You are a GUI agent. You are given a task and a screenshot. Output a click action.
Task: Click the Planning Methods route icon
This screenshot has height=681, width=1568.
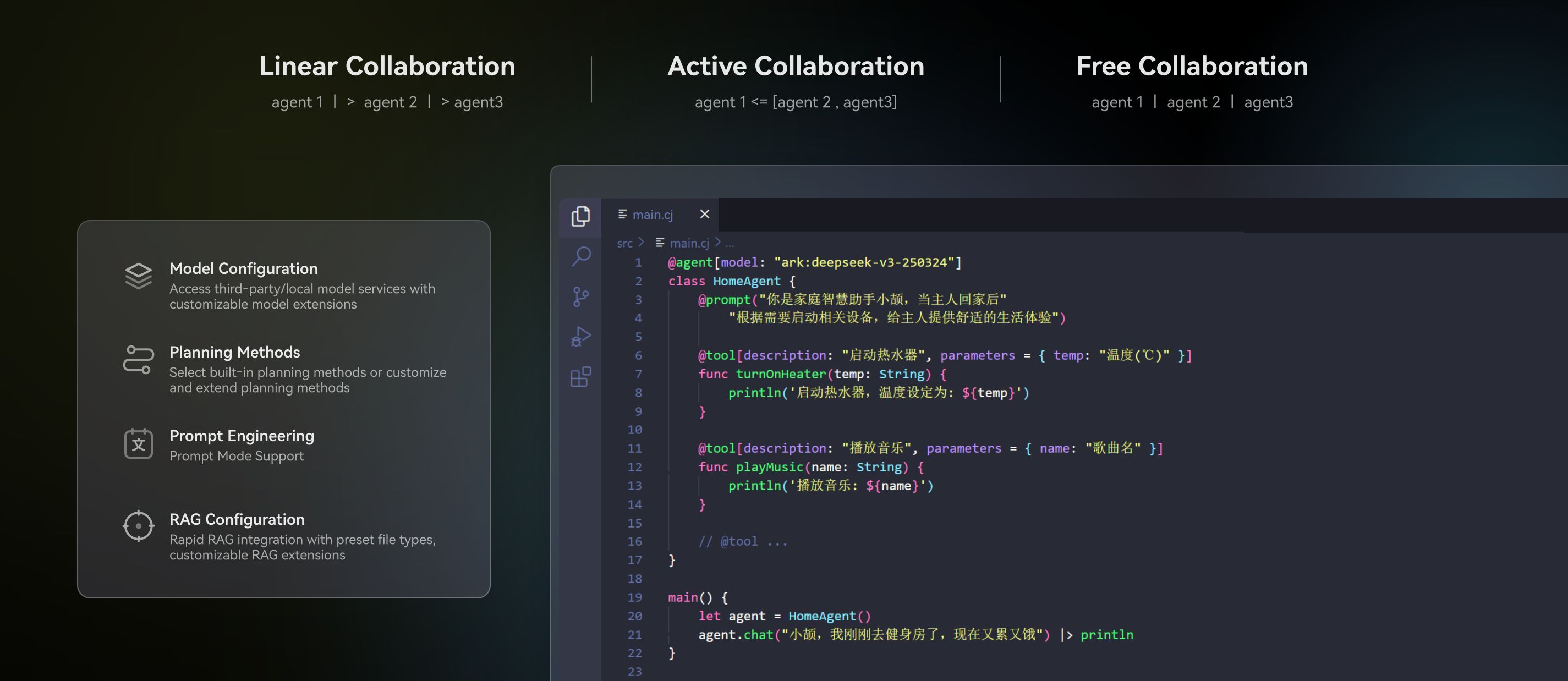(x=139, y=360)
